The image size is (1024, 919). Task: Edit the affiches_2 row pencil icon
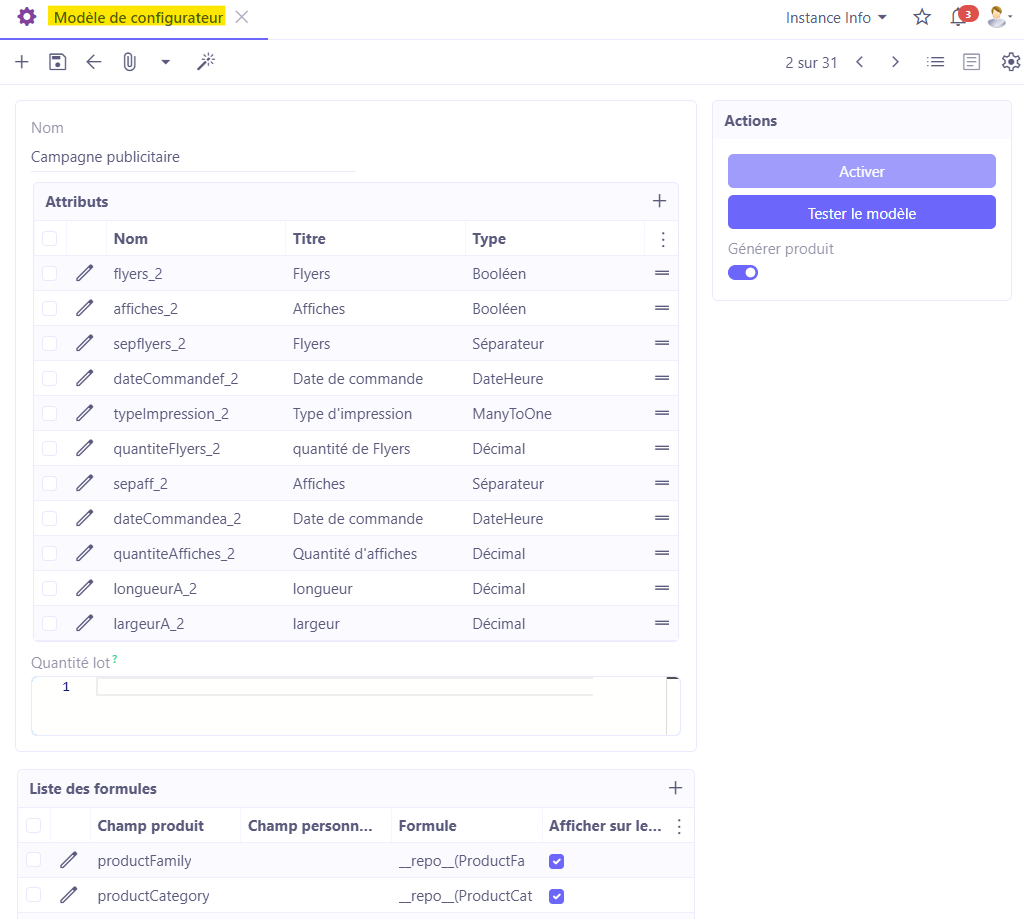point(84,308)
